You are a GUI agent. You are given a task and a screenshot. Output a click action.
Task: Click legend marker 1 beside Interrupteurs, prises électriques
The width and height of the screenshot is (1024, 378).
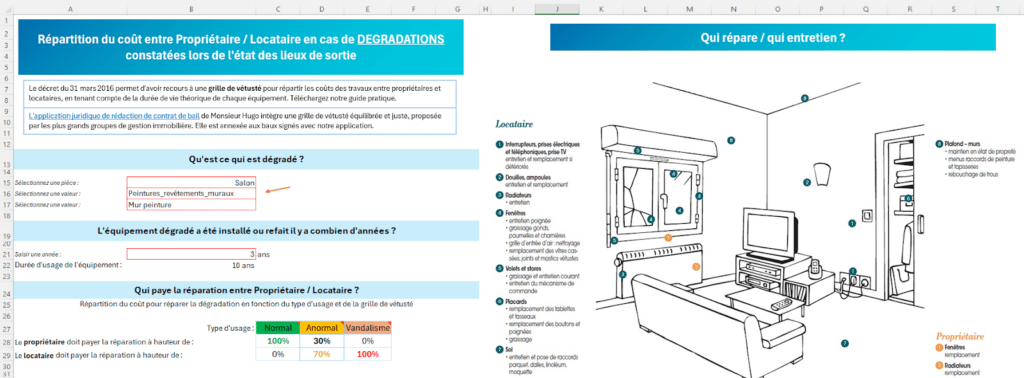(499, 144)
